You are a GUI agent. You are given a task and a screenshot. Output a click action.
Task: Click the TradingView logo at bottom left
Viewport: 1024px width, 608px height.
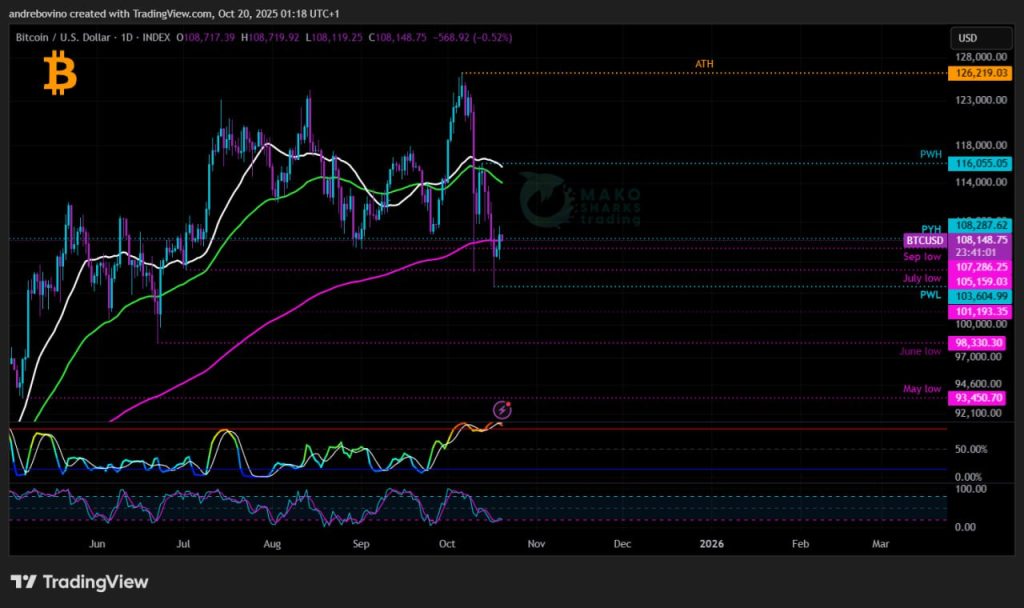point(79,582)
